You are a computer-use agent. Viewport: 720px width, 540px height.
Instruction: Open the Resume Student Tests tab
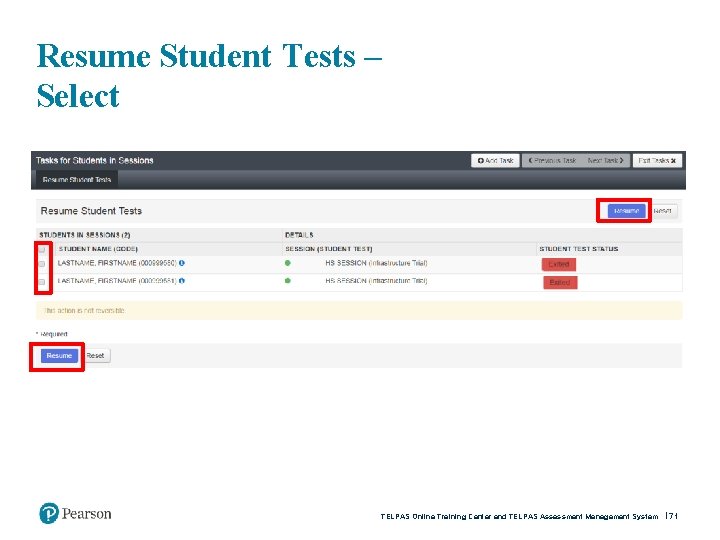[x=77, y=180]
